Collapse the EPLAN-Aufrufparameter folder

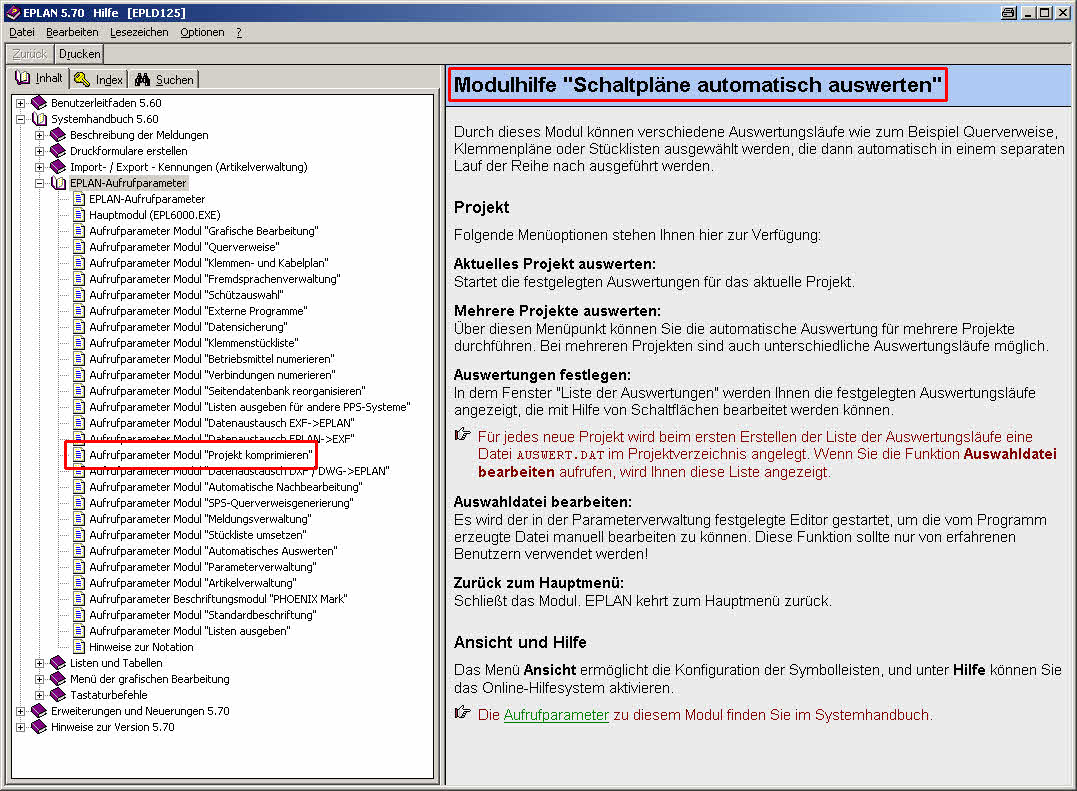[40, 183]
